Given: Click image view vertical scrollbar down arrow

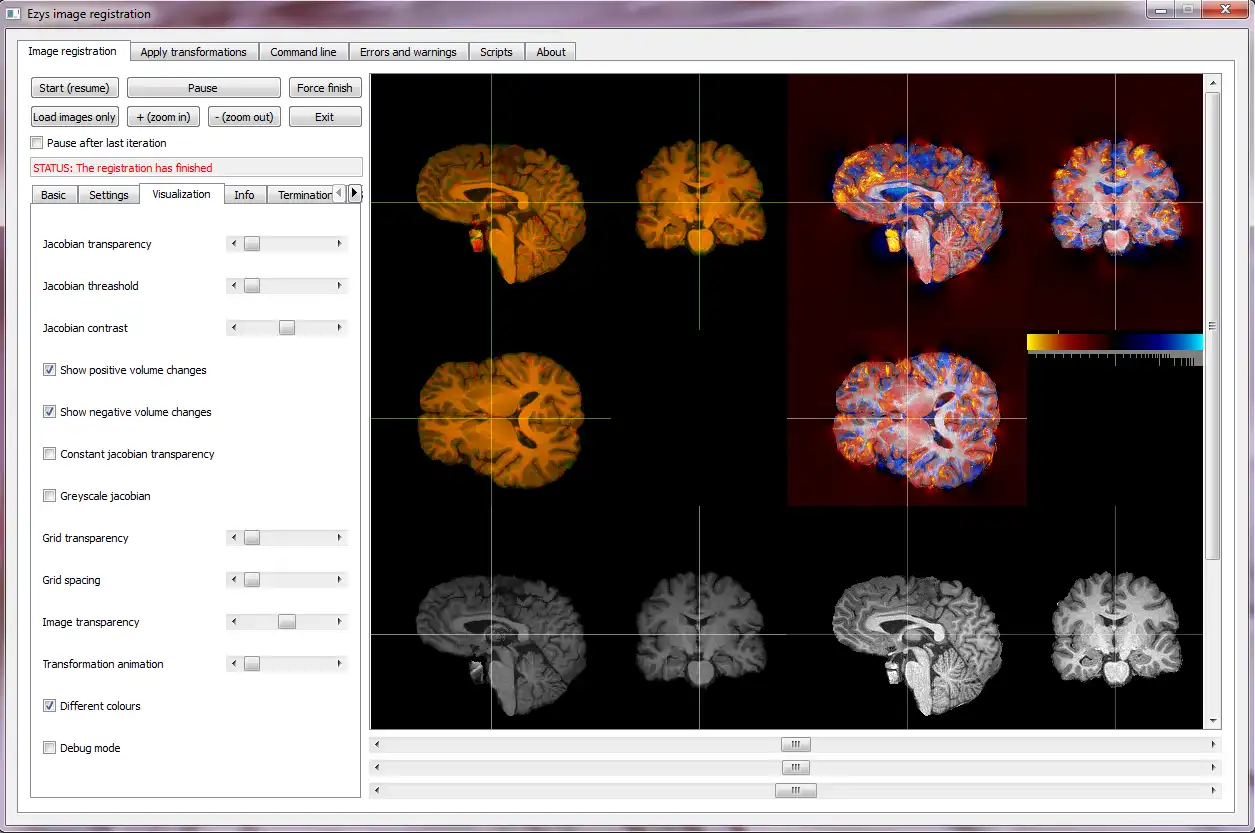Looking at the screenshot, I should coord(1213,720).
